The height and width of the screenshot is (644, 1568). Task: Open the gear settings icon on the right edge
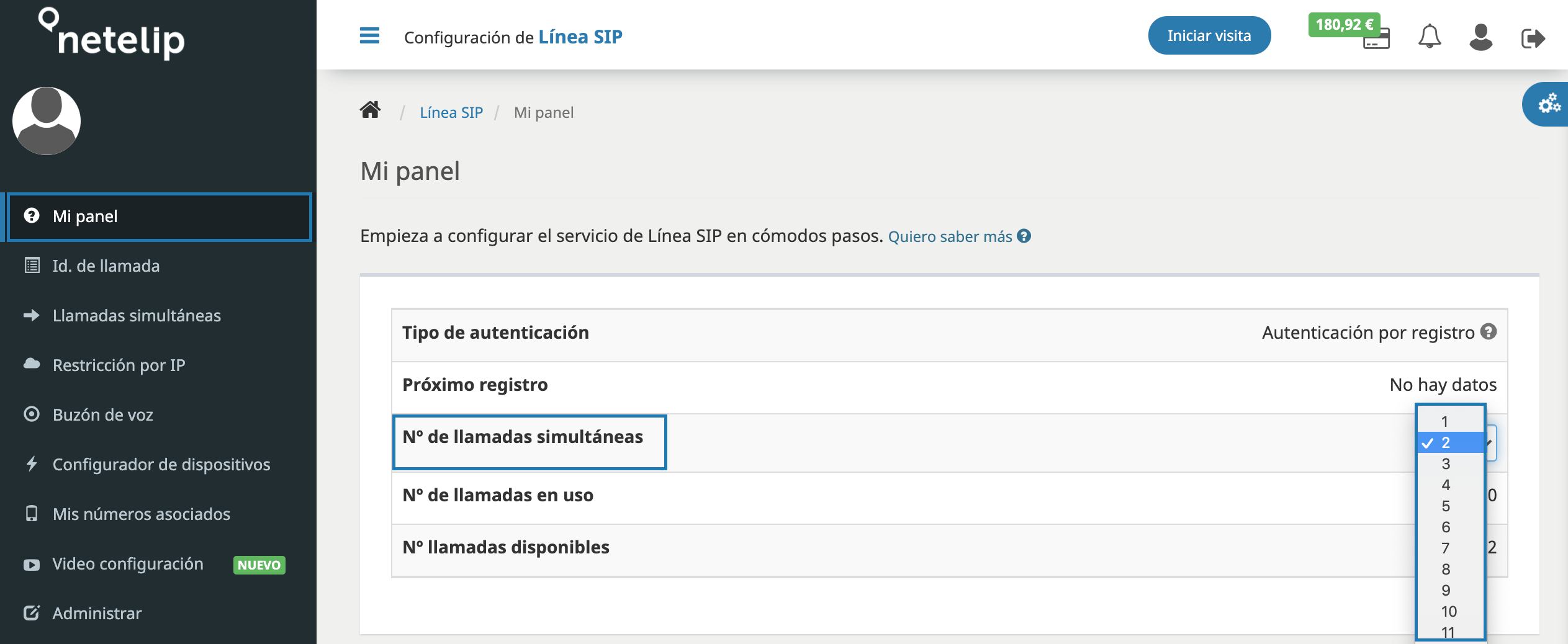(1548, 104)
